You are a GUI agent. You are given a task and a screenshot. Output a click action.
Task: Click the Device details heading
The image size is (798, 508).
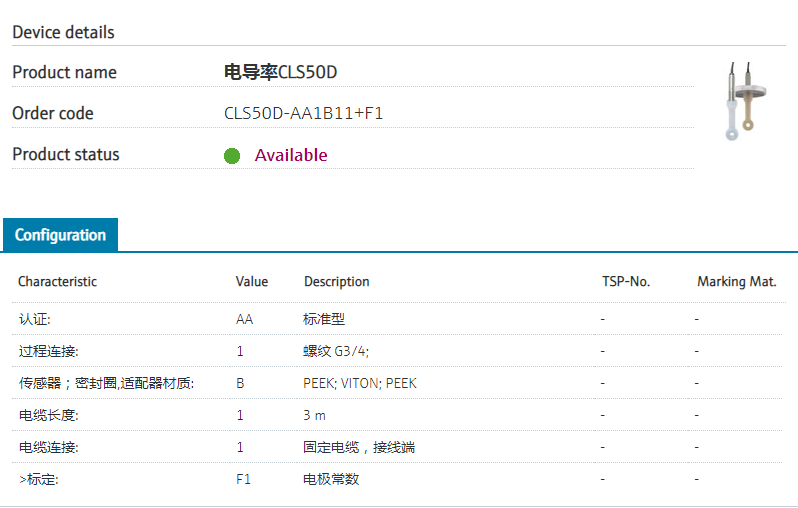(63, 32)
